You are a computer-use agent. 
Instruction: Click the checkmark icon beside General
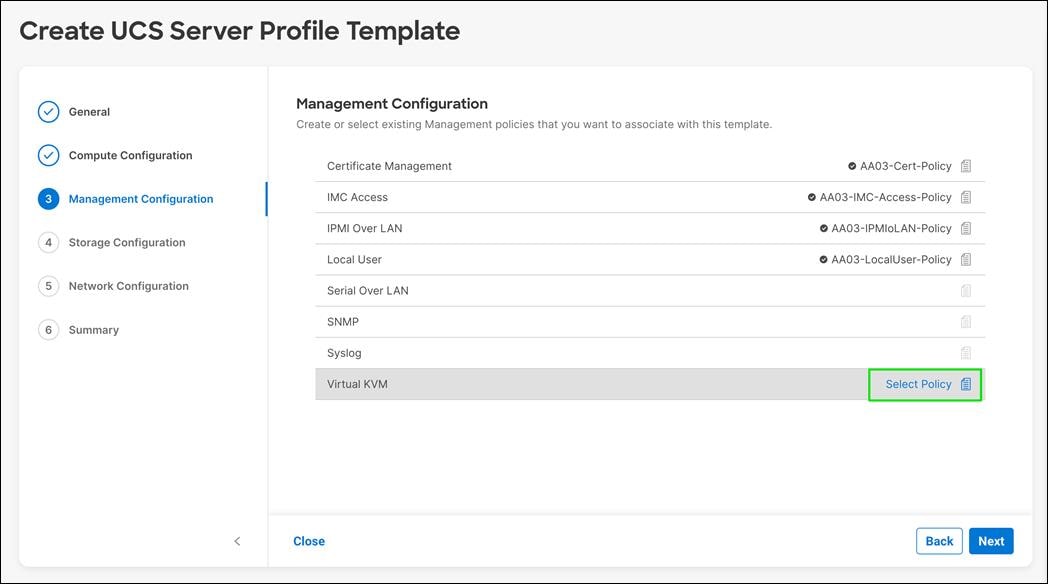(x=48, y=111)
